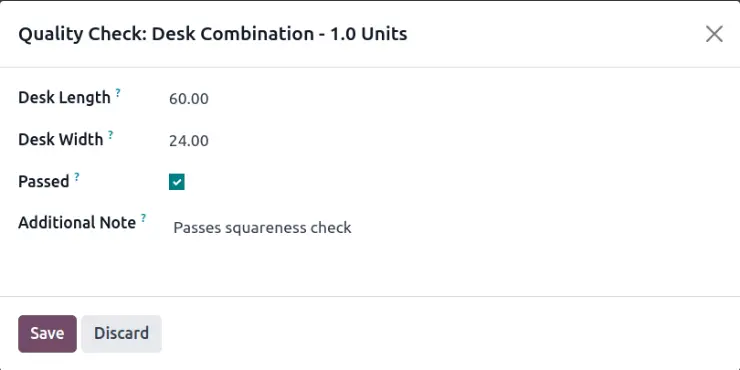Uncheck the Passed checkbox
Screen dimensions: 740x370
[x=177, y=182]
